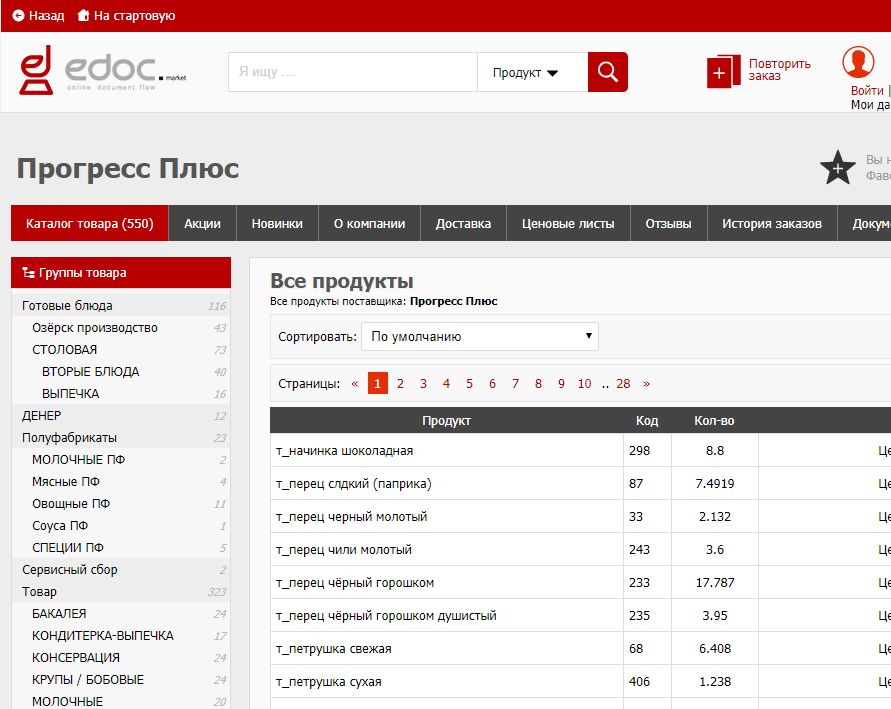Click the Войти login link
The height and width of the screenshot is (709, 891).
coord(866,91)
